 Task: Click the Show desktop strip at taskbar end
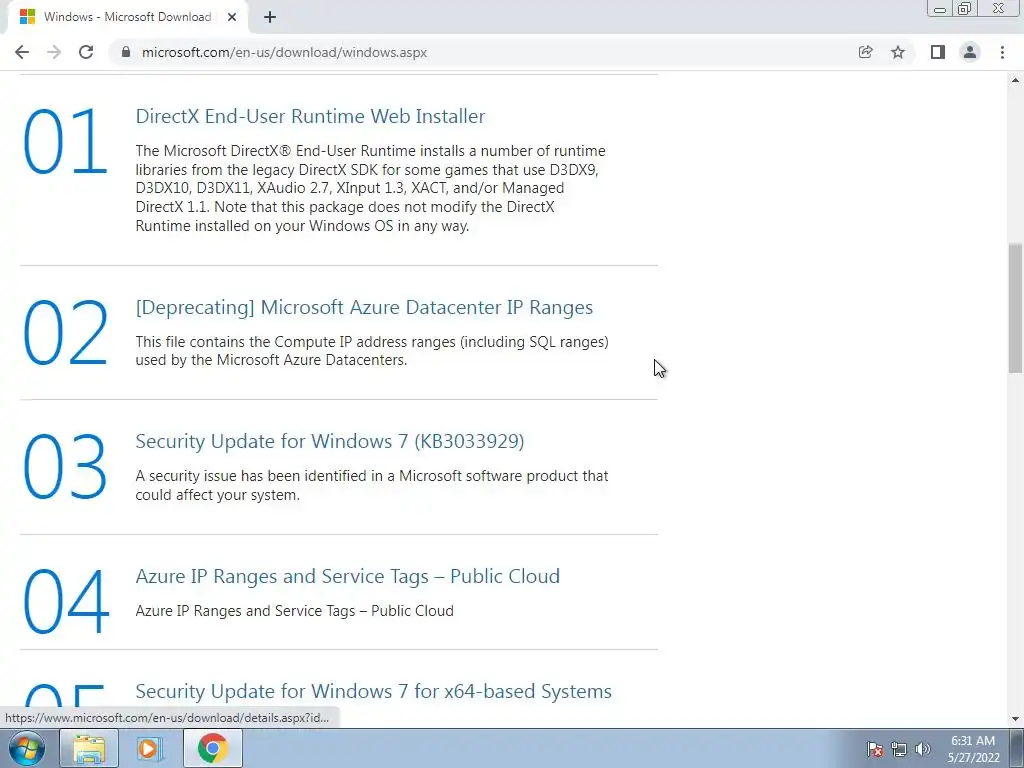1017,748
